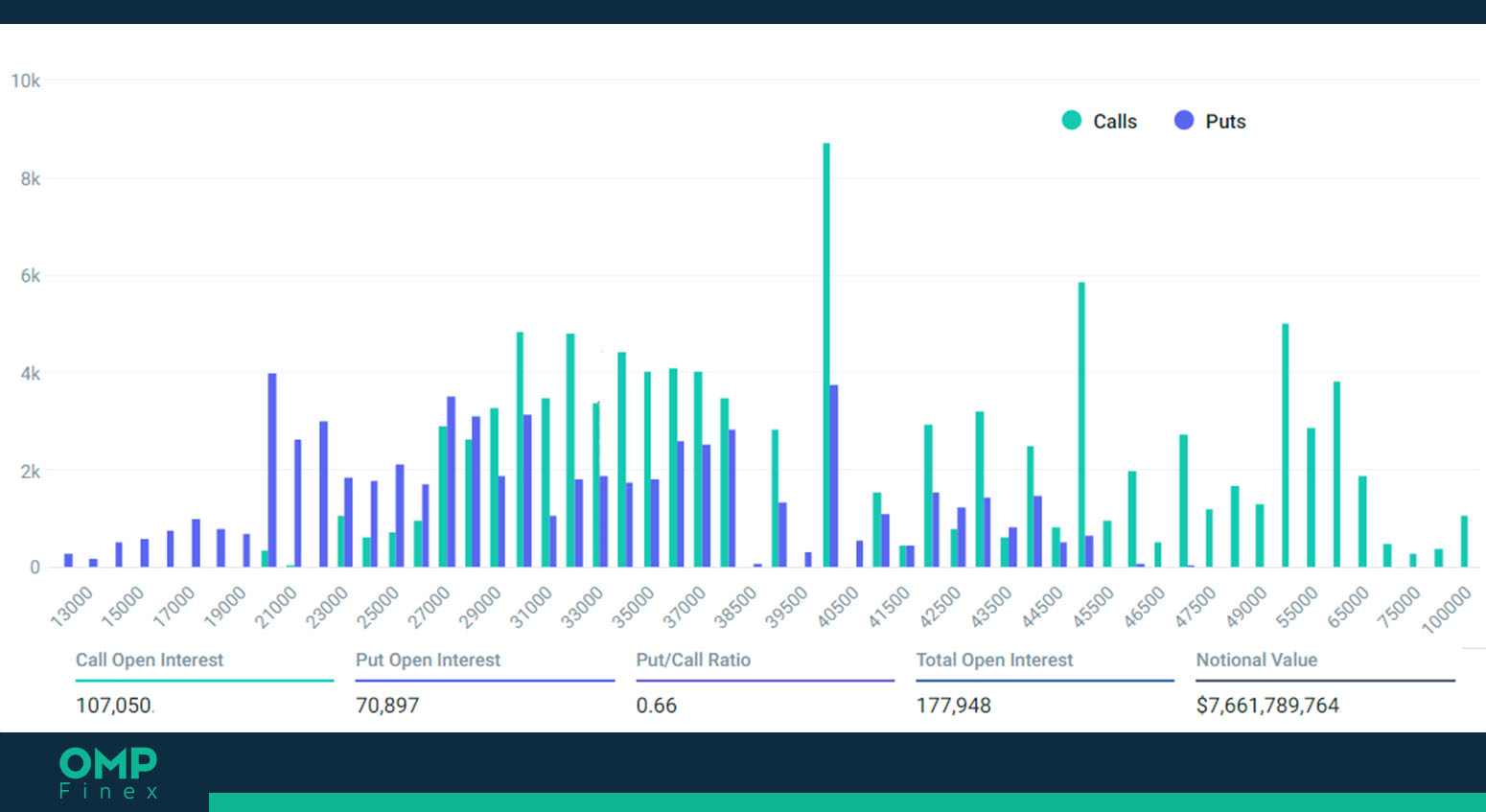Viewport: 1486px width, 812px height.
Task: Click the 55000 strike axis label
Action: 1297,607
